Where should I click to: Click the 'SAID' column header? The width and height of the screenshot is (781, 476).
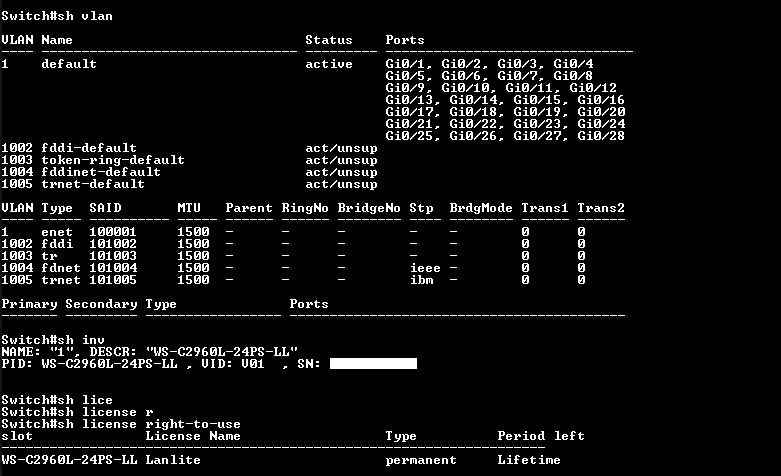pos(105,208)
